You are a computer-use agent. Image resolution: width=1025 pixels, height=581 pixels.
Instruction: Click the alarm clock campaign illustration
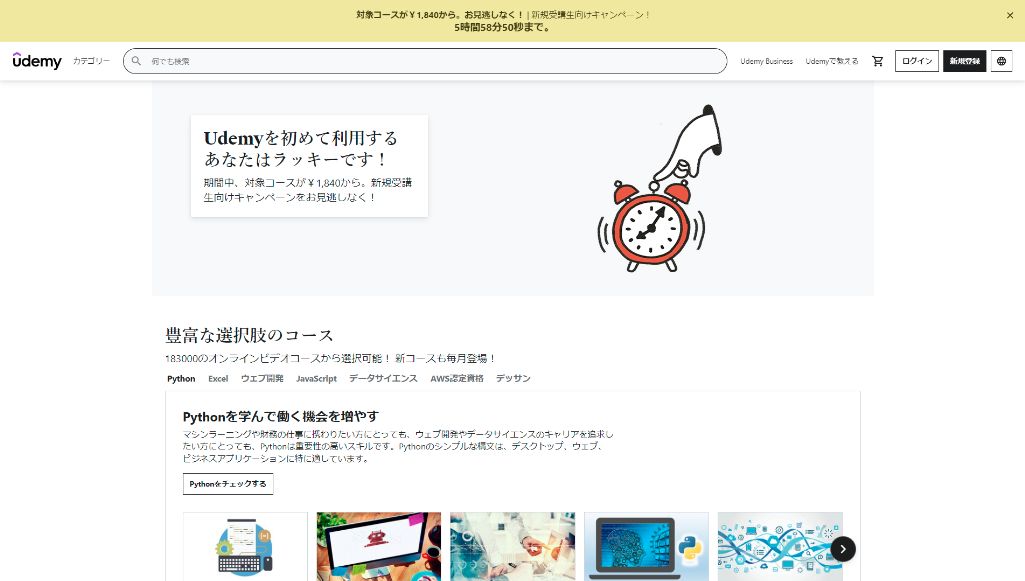click(x=658, y=188)
